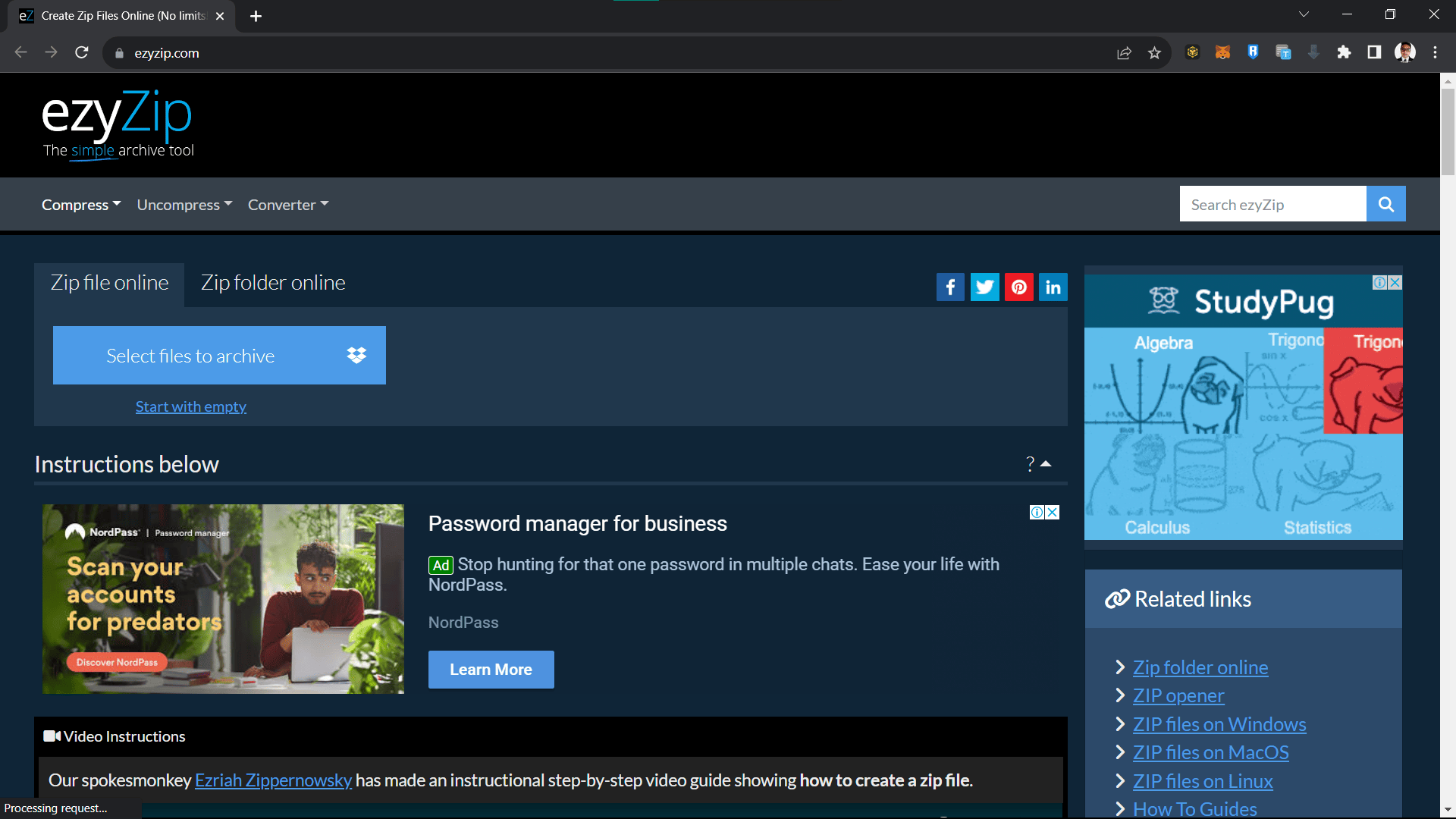Reload the current page

pyautogui.click(x=81, y=52)
